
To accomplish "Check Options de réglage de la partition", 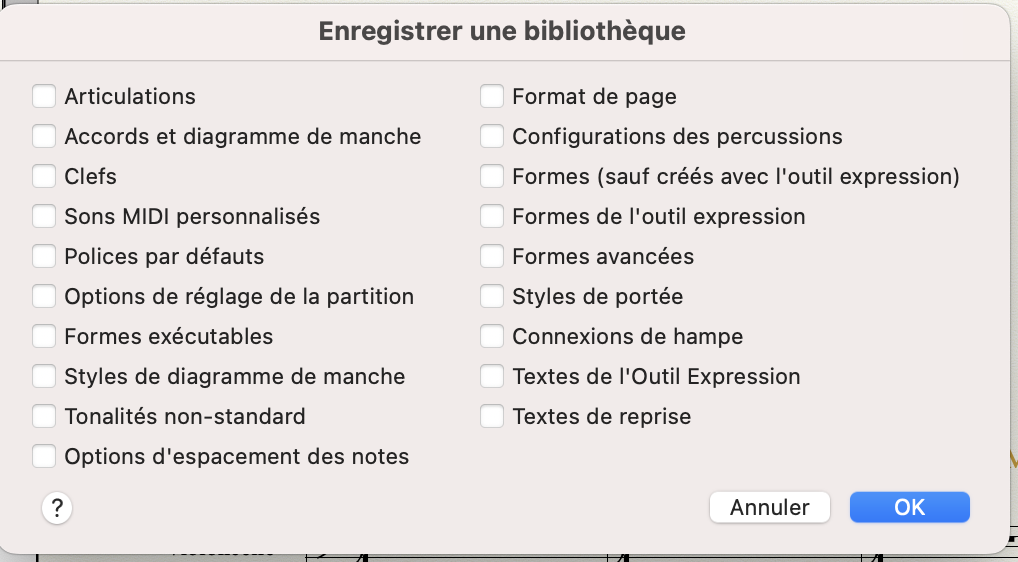I will 44,297.
